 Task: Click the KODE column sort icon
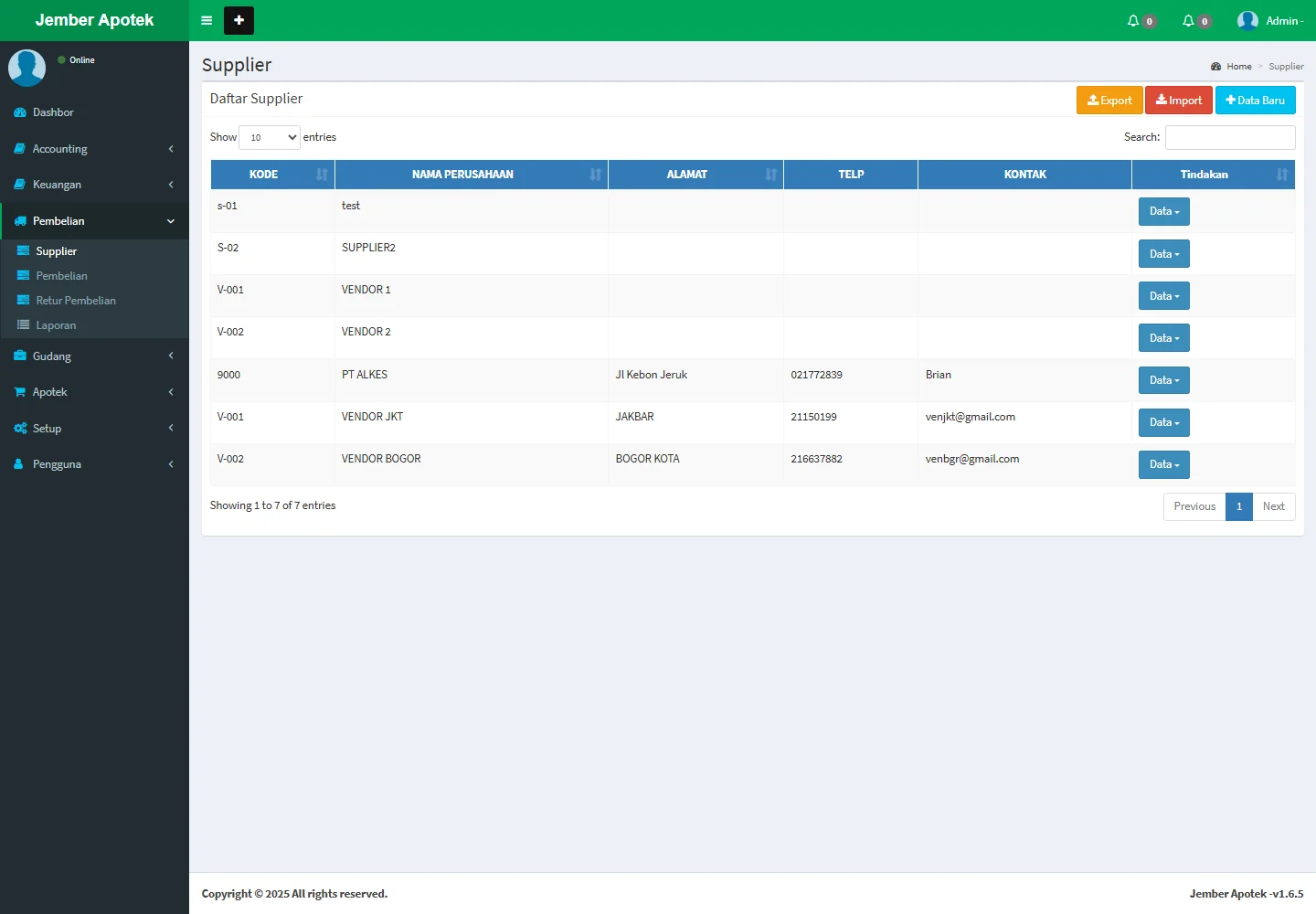click(322, 175)
